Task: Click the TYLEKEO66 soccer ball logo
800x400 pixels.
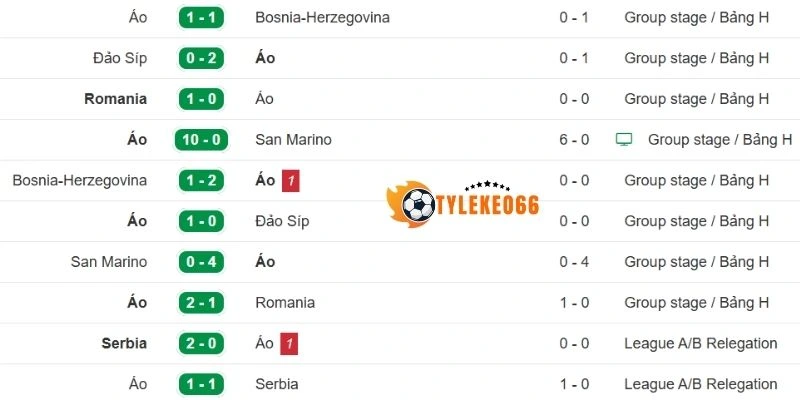Action: [416, 206]
